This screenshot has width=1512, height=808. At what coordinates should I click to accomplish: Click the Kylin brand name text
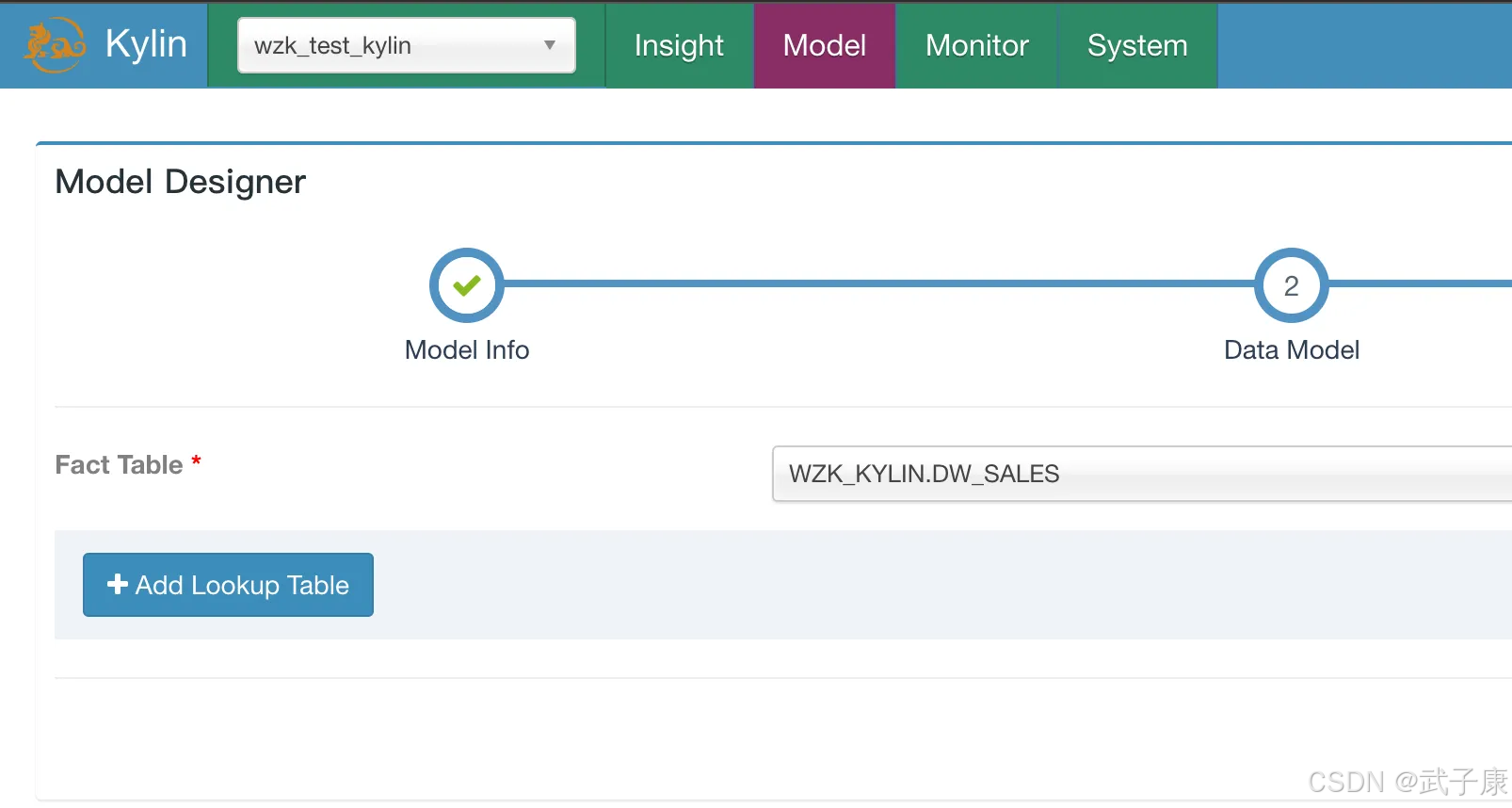[146, 44]
